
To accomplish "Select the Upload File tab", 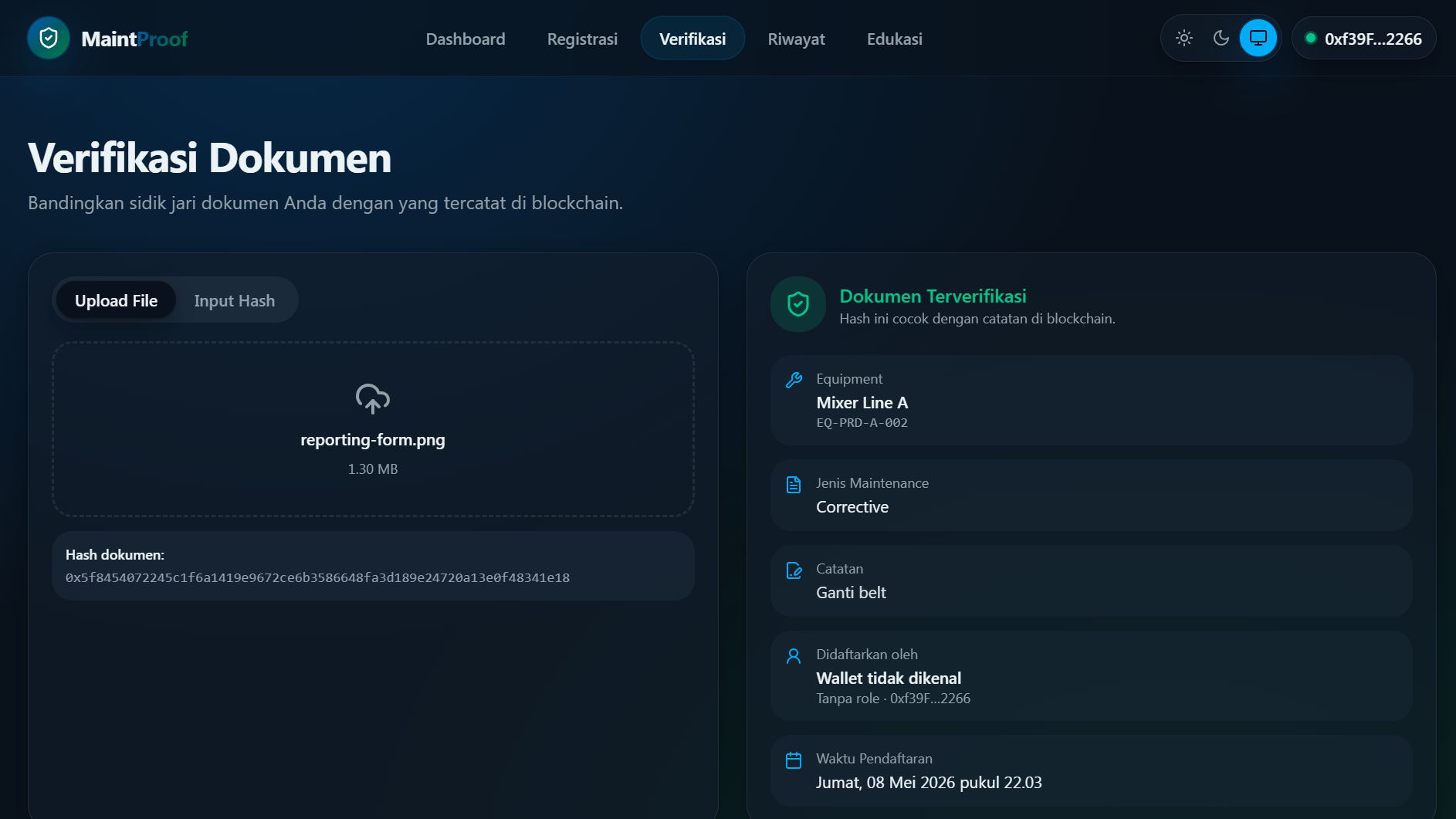I will [x=117, y=300].
